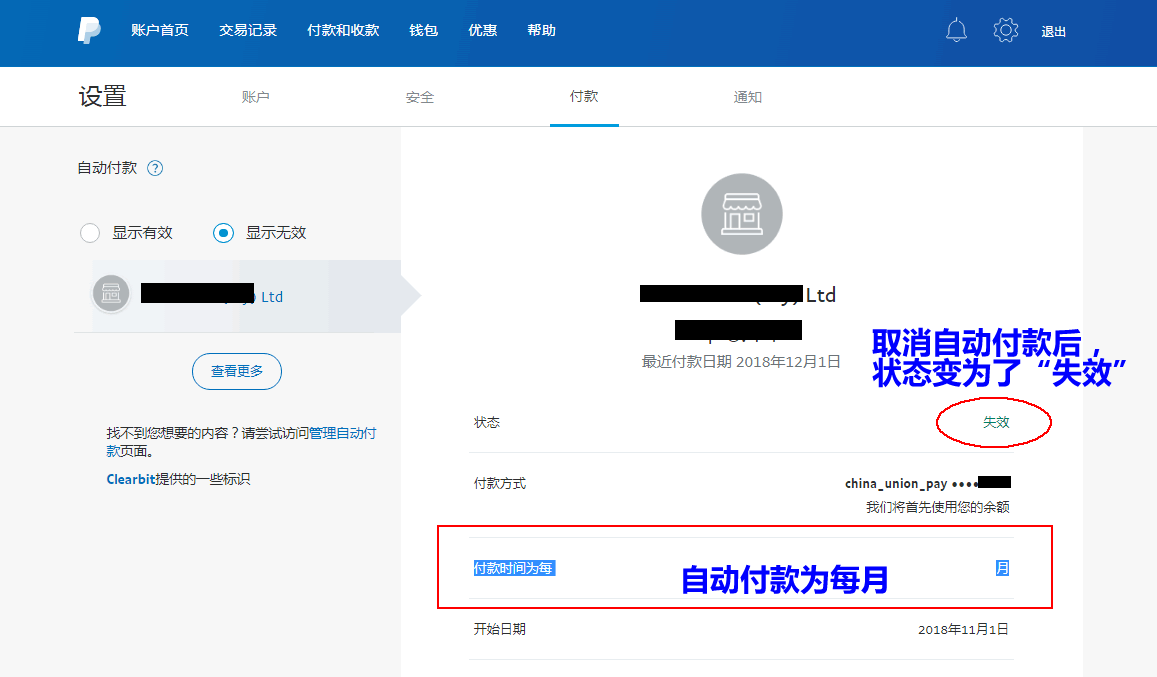1157x677 pixels.
Task: Select the 显示有效 radio button
Action: click(90, 232)
